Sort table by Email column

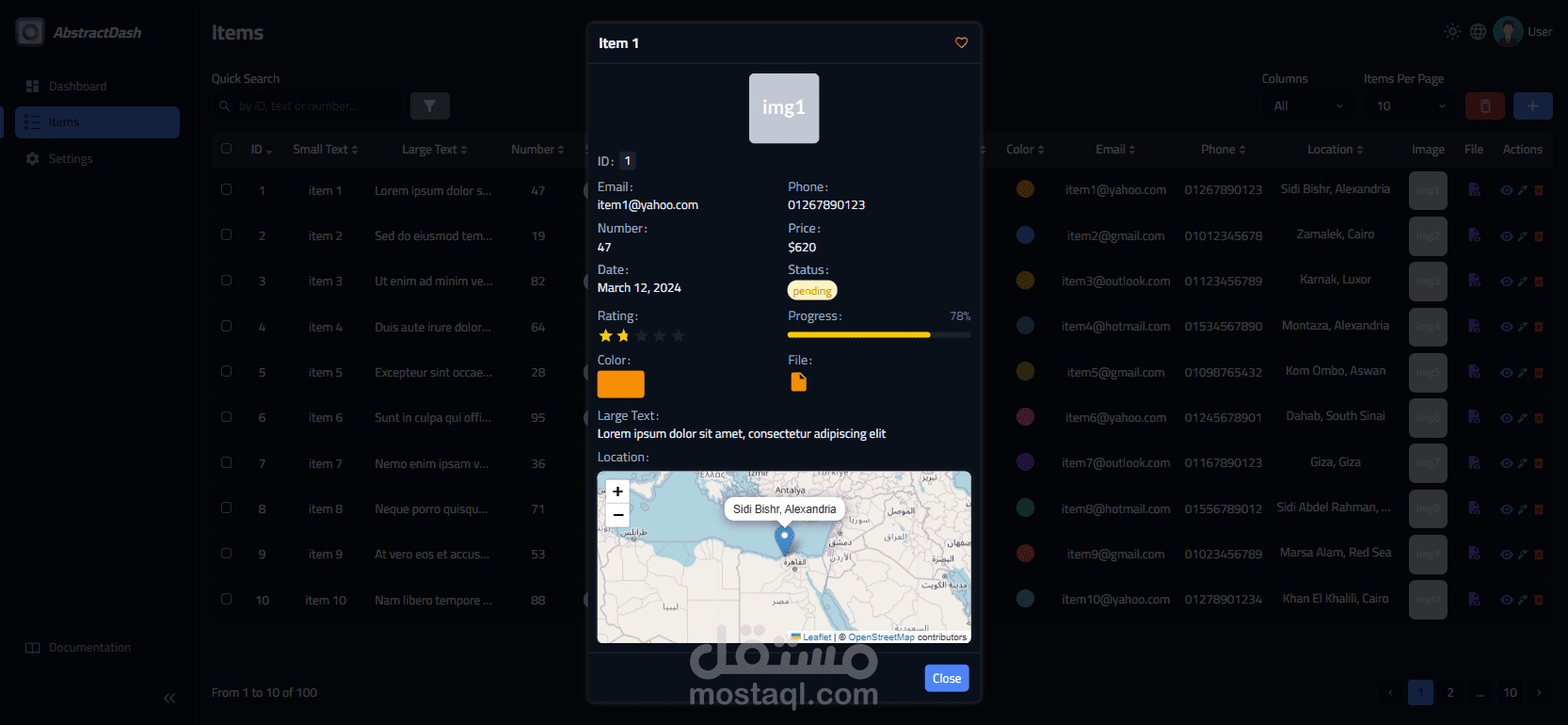(x=1115, y=150)
